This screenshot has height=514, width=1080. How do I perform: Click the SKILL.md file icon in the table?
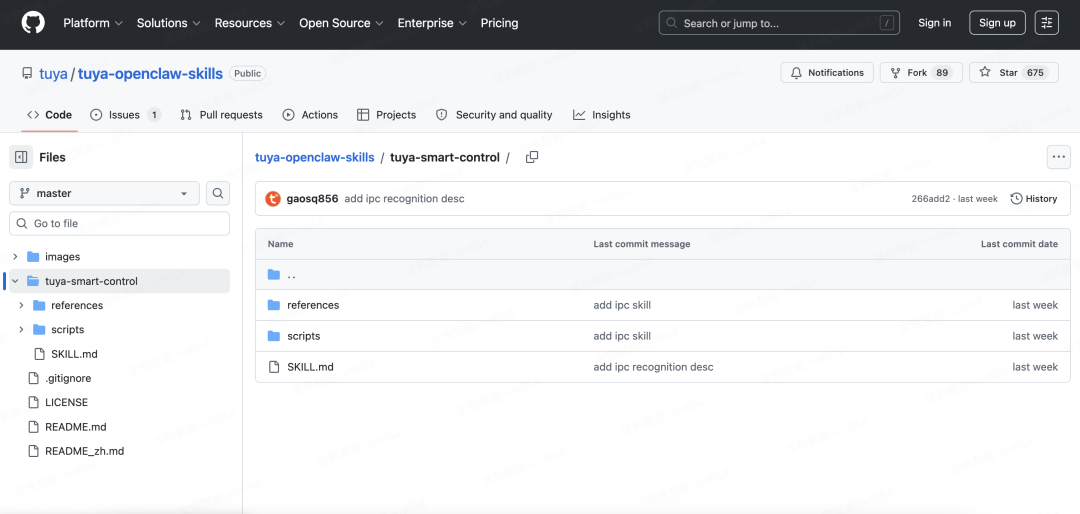coord(274,367)
